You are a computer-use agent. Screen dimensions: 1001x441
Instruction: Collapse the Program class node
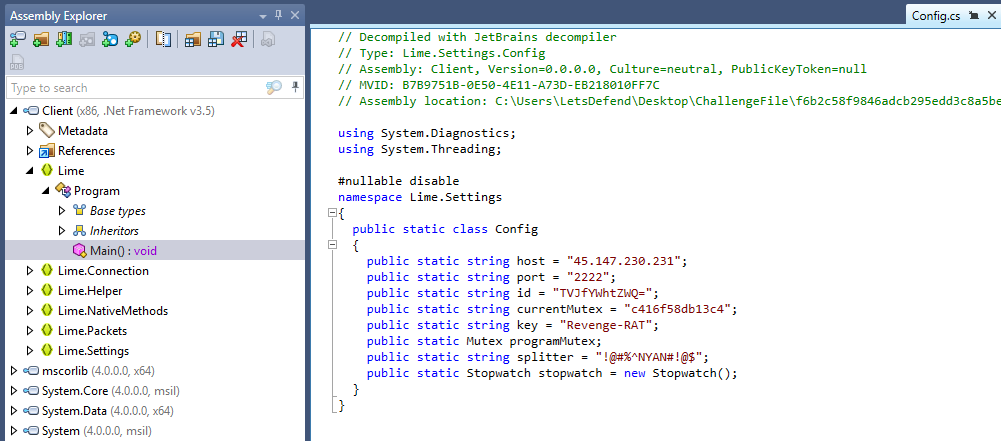[x=45, y=191]
